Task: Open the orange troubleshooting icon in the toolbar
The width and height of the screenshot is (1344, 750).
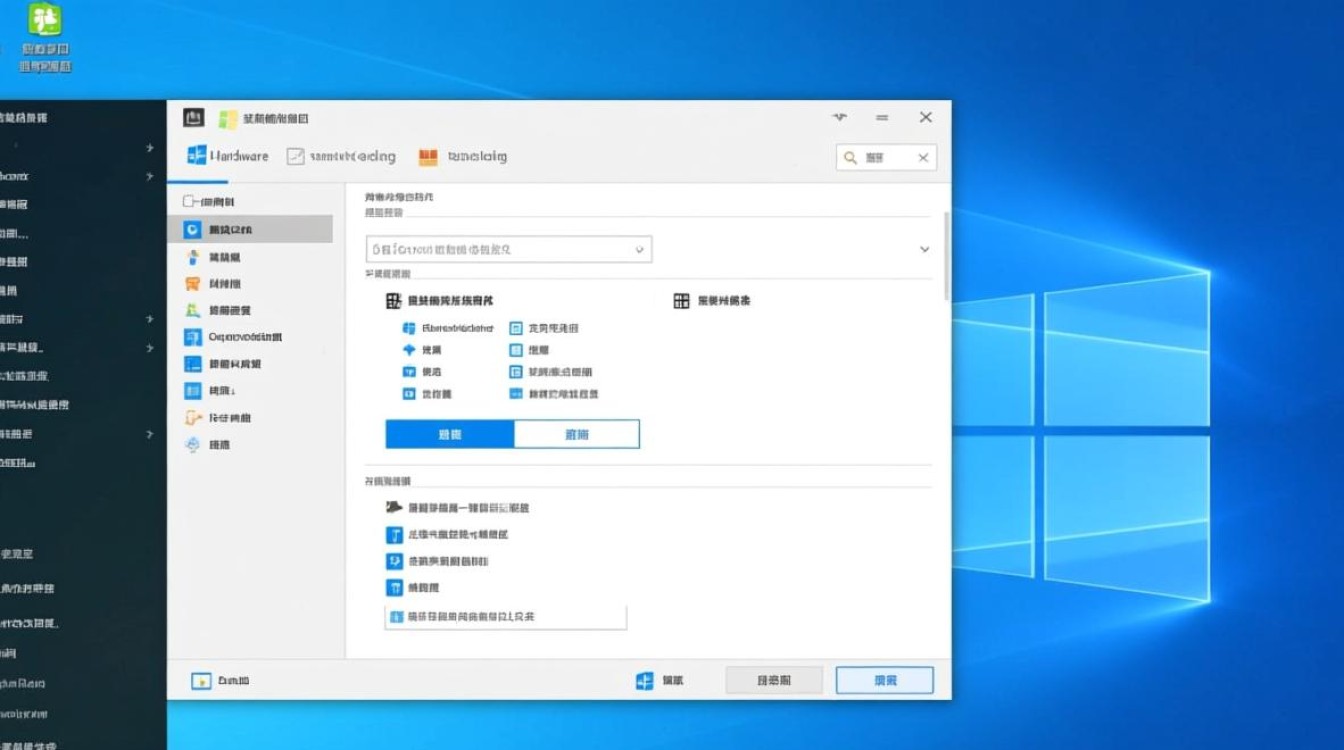Action: coord(428,156)
